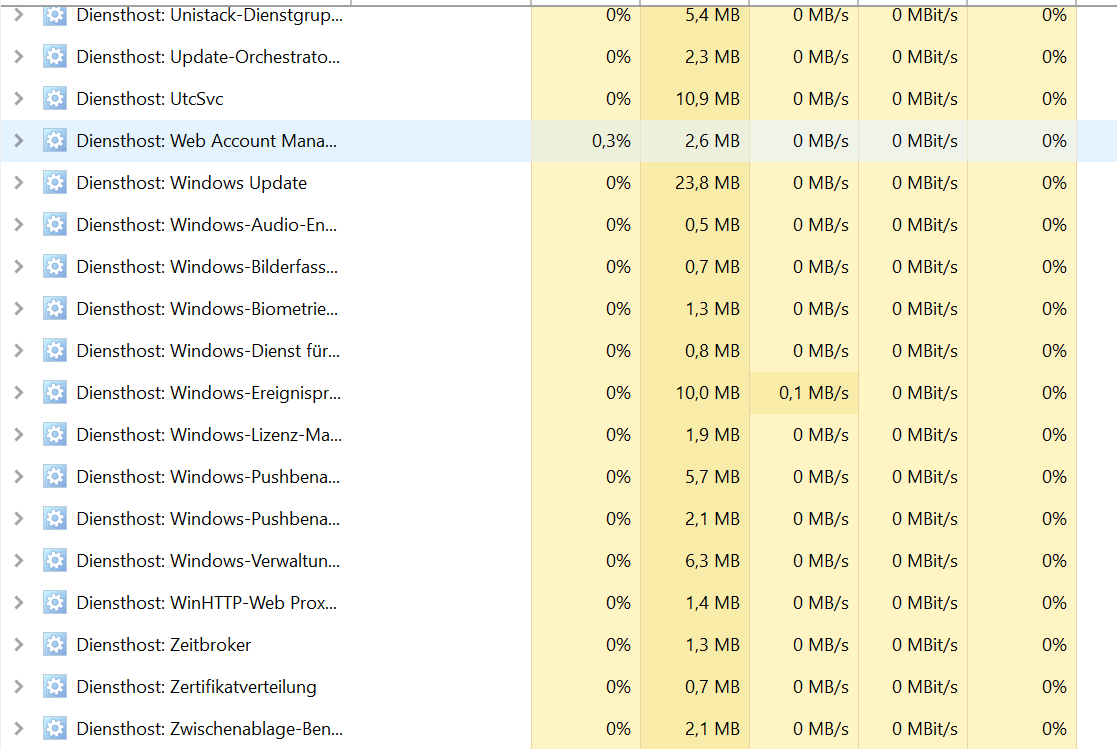Click the 1,9 MB memory value
The height and width of the screenshot is (749, 1117).
[x=712, y=435]
